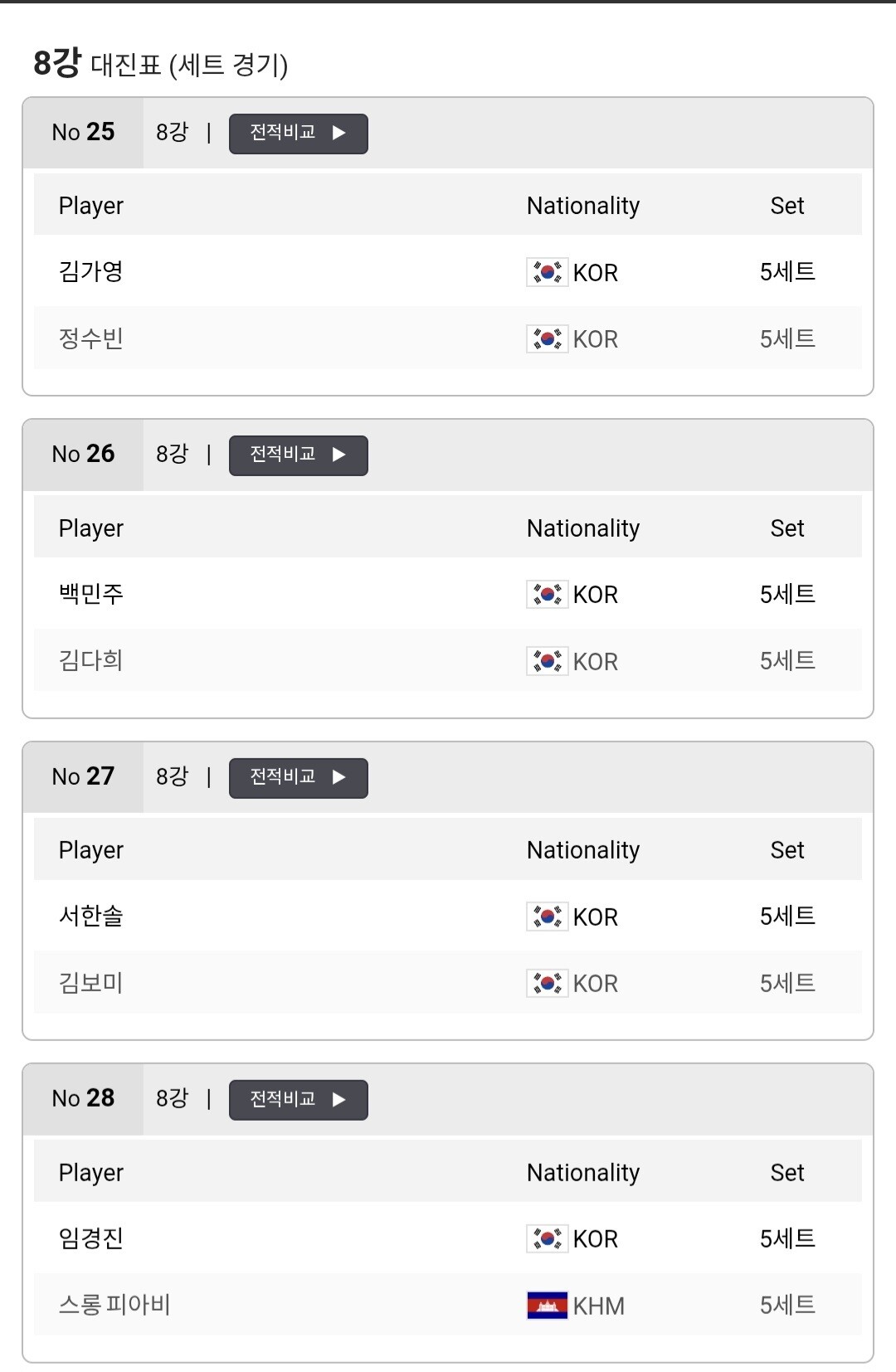The height and width of the screenshot is (1372, 896).
Task: Click the Korean flag next to 임경진
Action: click(547, 1238)
